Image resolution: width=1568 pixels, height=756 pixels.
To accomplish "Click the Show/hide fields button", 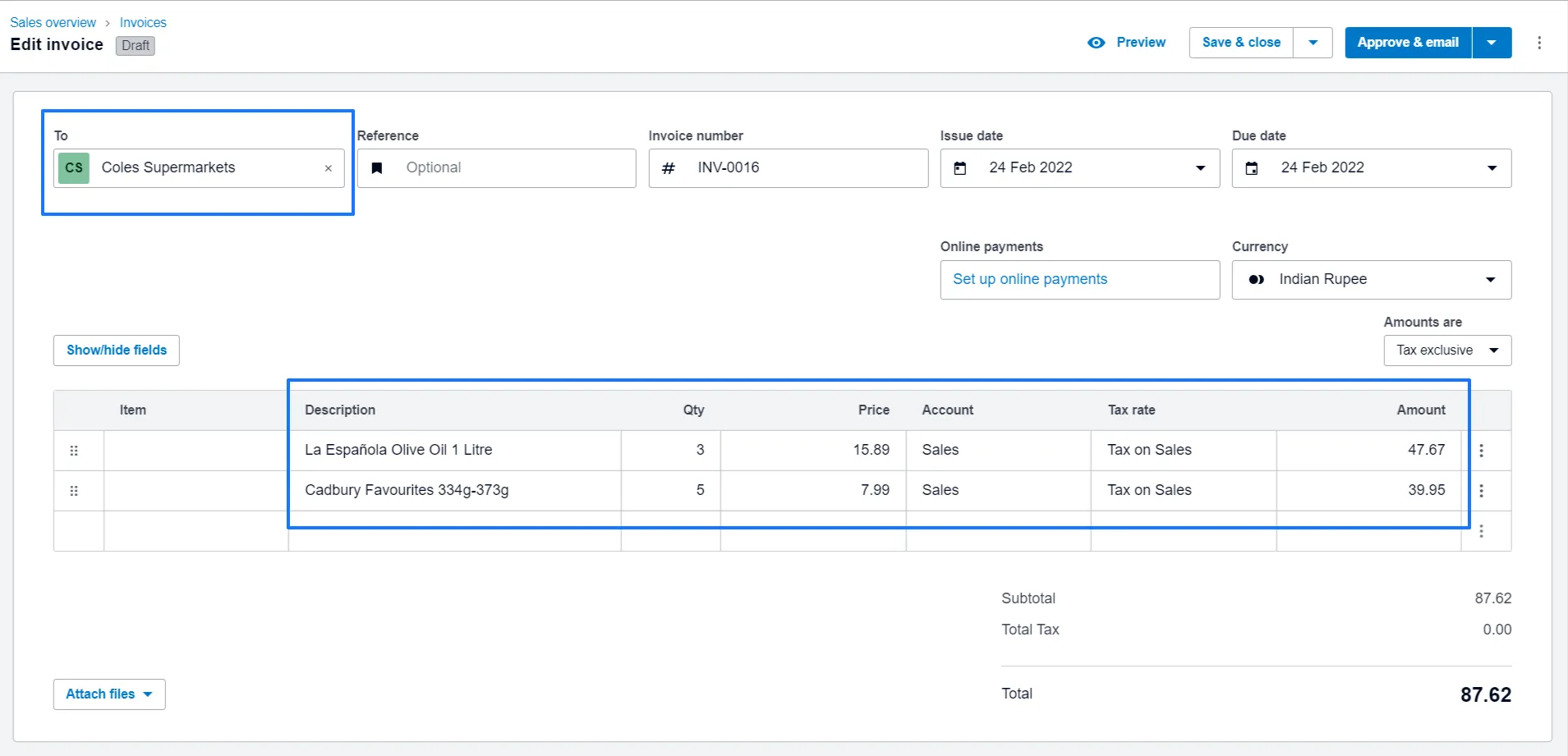I will [x=117, y=351].
